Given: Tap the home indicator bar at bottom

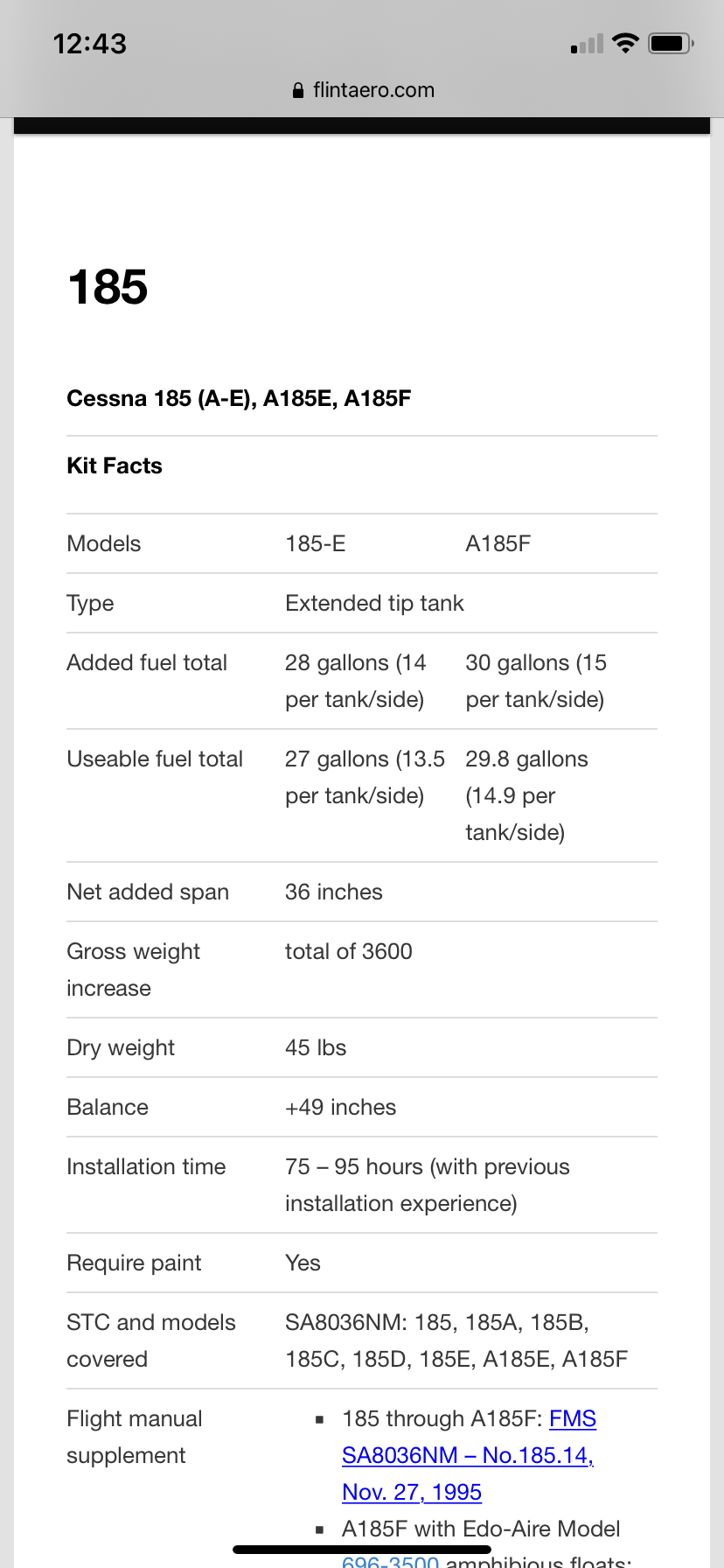Looking at the screenshot, I should (362, 1549).
